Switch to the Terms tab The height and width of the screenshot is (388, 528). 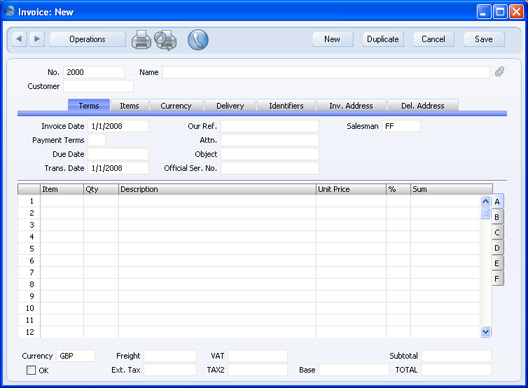click(x=89, y=105)
